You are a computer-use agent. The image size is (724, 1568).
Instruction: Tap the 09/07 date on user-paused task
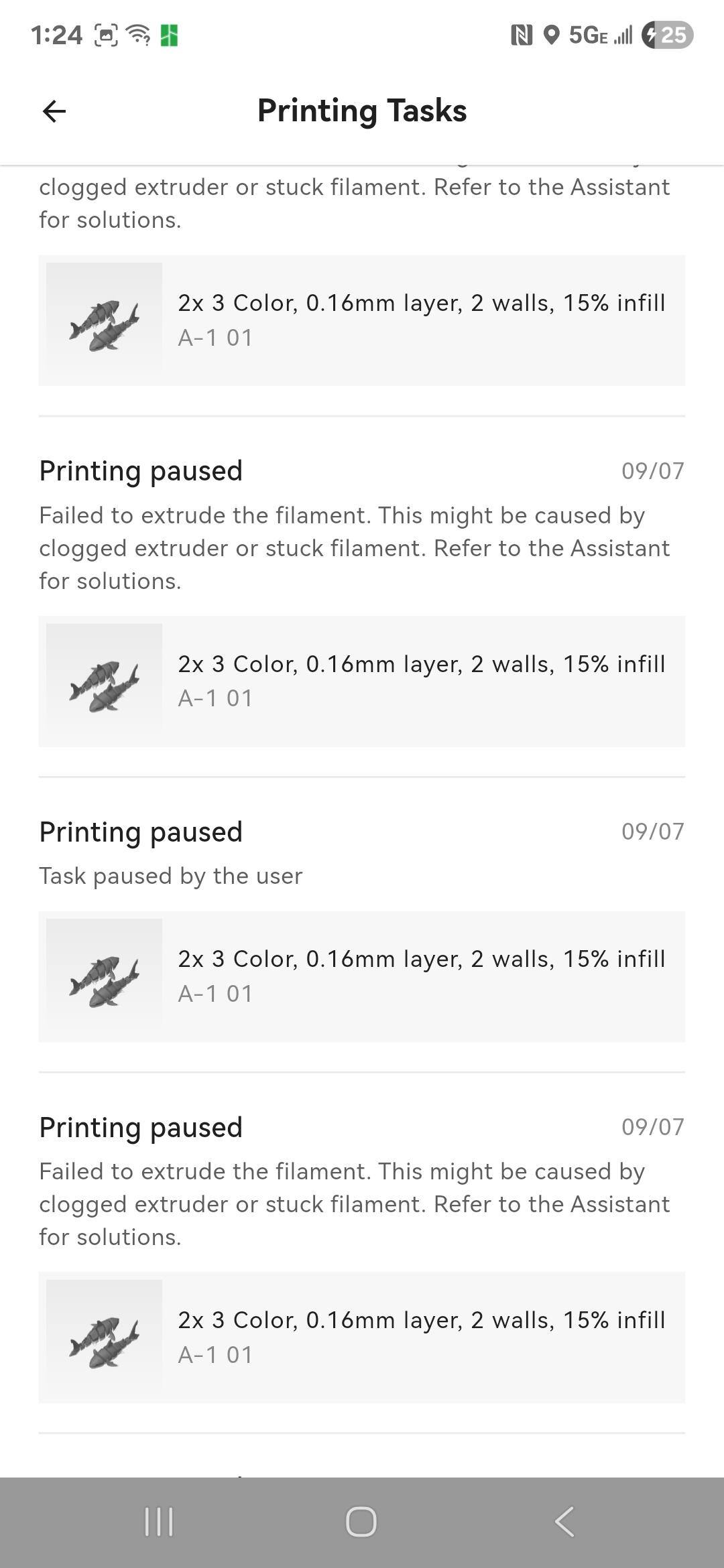652,832
